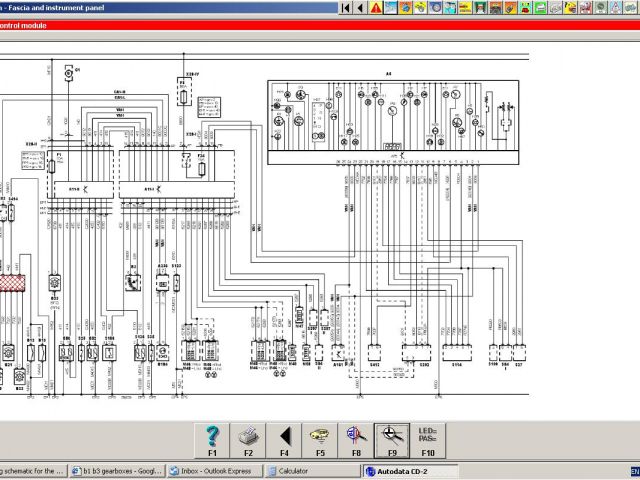Click the previous page arrow in top toolbar
640x480 pixels.
[x=360, y=8]
